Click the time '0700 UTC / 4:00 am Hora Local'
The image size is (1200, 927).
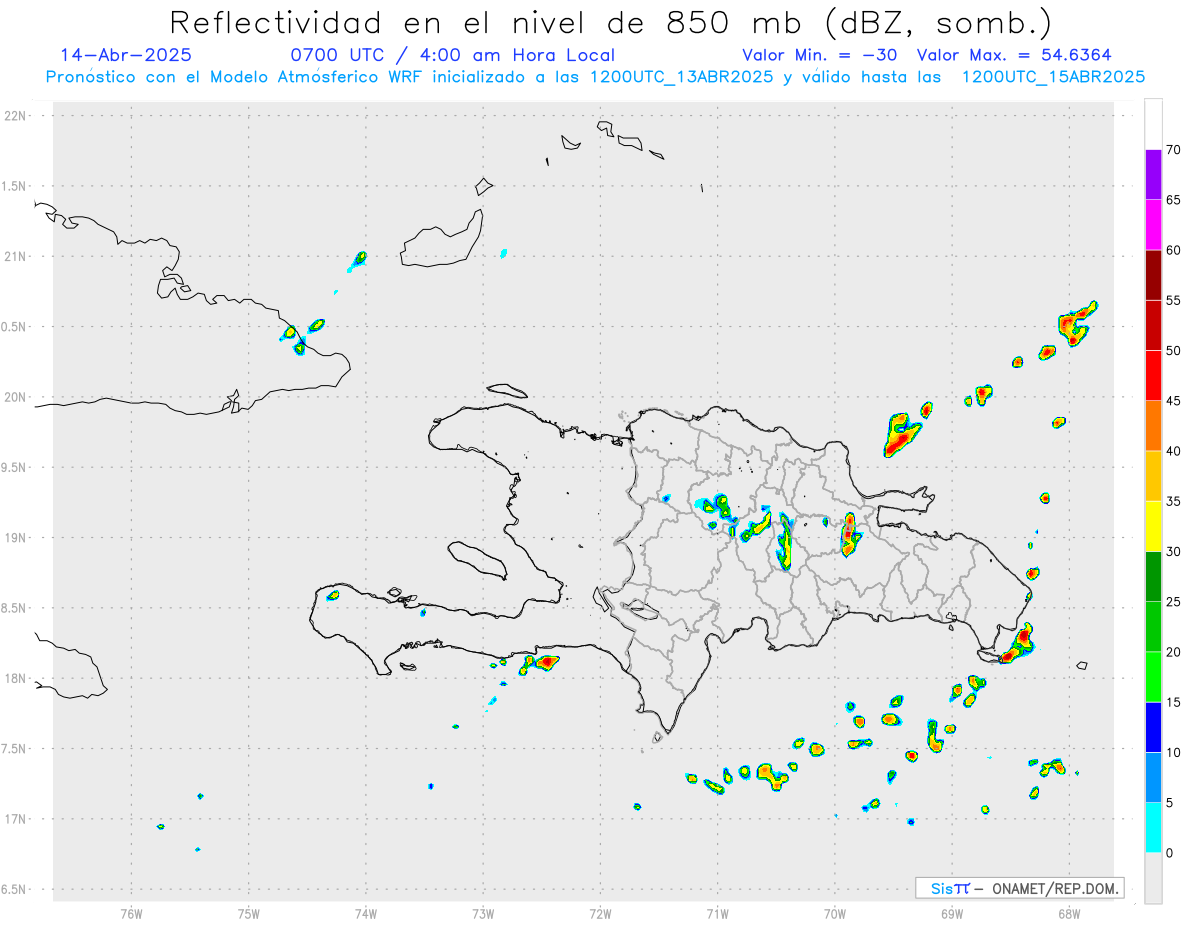[x=452, y=55]
